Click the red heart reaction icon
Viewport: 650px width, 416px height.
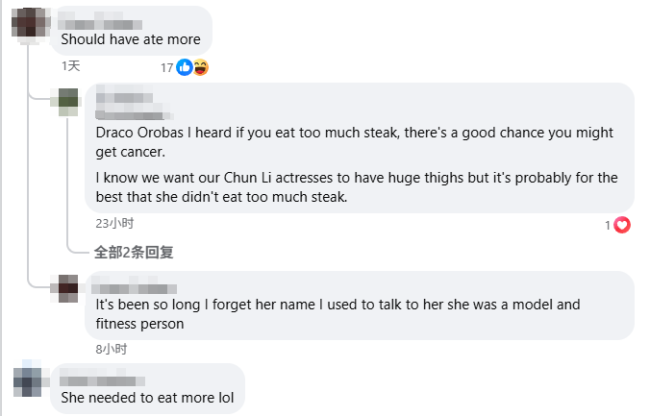click(x=622, y=225)
